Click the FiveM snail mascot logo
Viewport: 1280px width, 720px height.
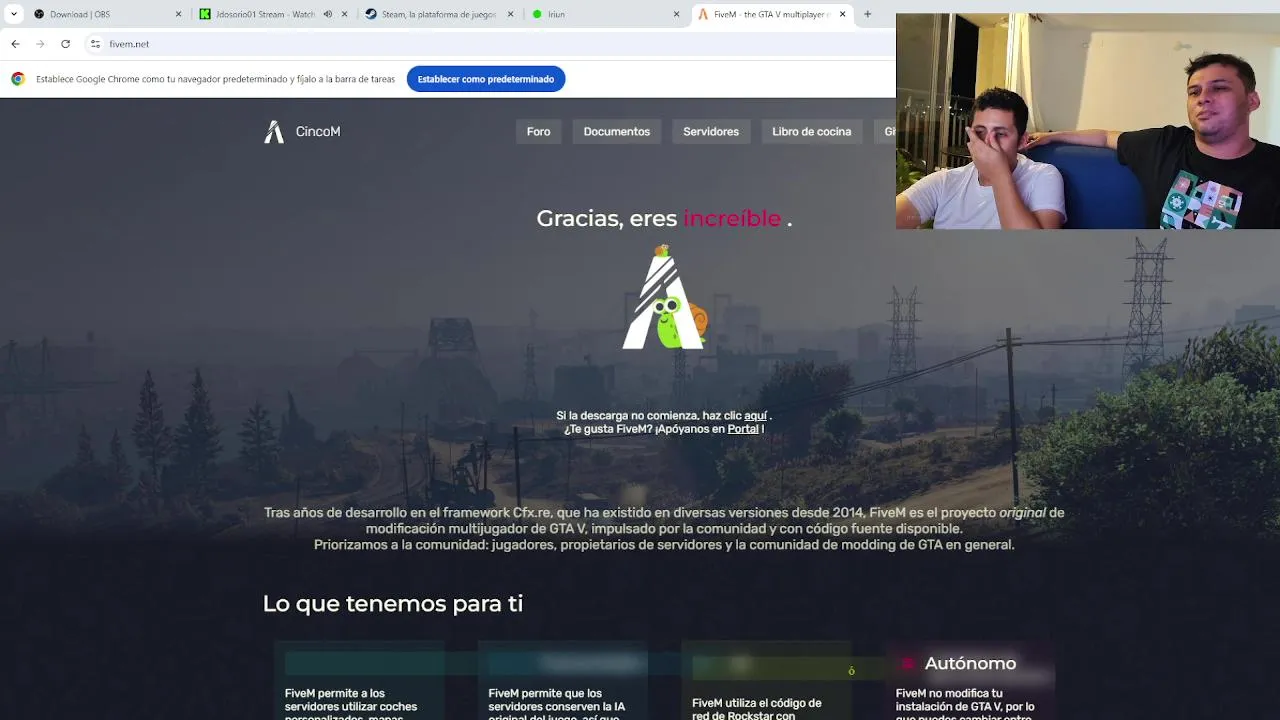tap(665, 297)
